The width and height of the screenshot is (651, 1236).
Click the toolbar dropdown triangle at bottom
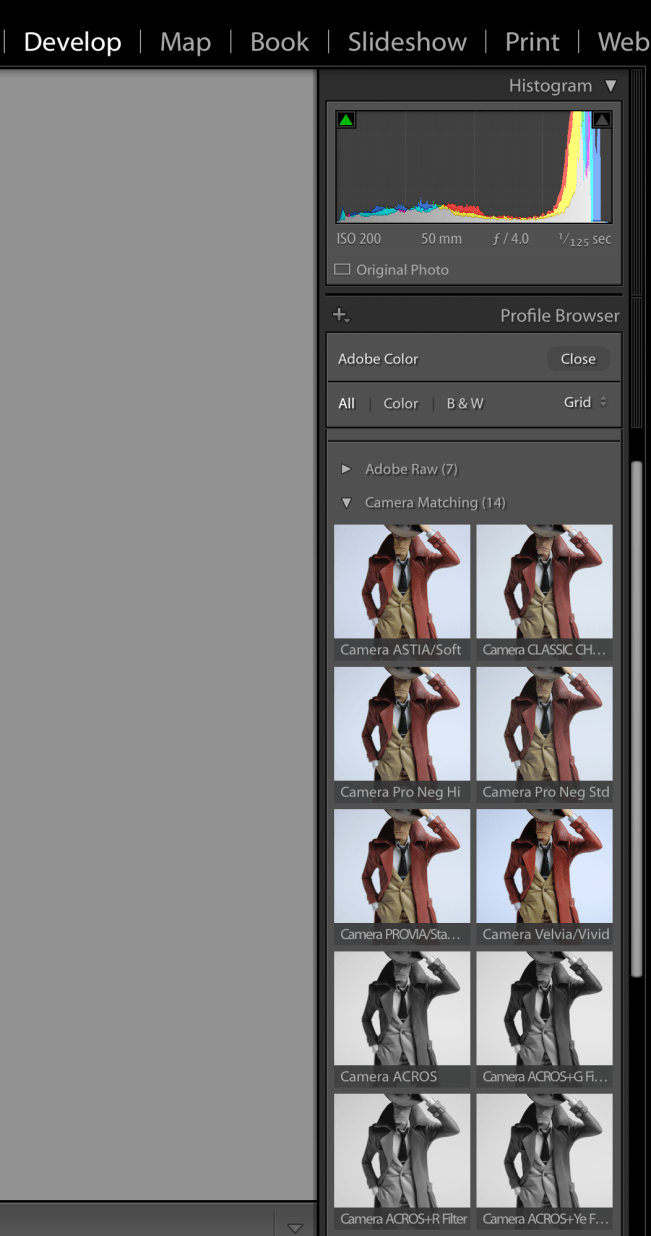pyautogui.click(x=294, y=1228)
